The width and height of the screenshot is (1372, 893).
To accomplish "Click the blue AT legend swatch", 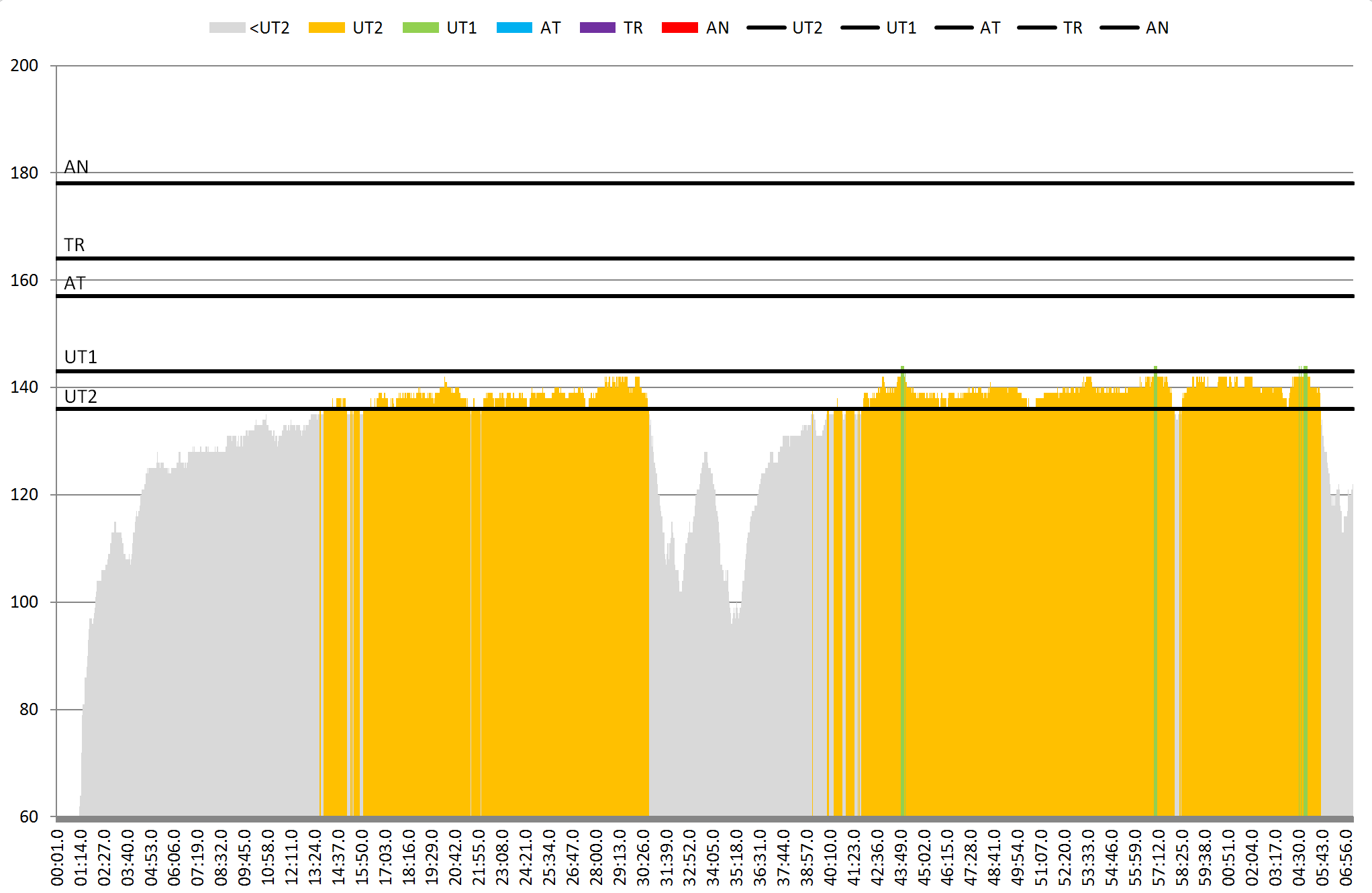I will point(514,28).
